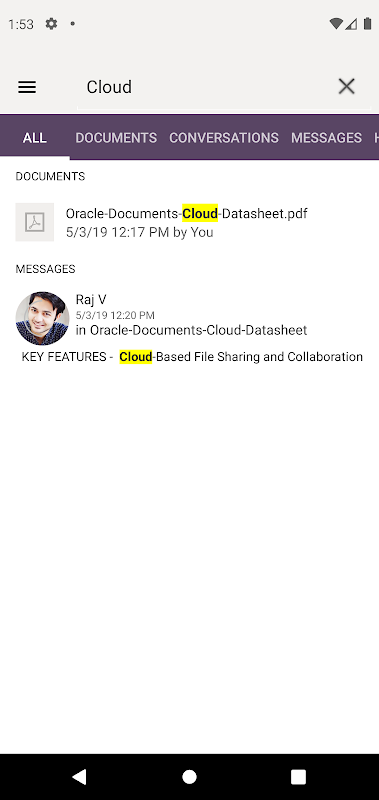
Task: Clear the search with the X icon
Action: [346, 87]
